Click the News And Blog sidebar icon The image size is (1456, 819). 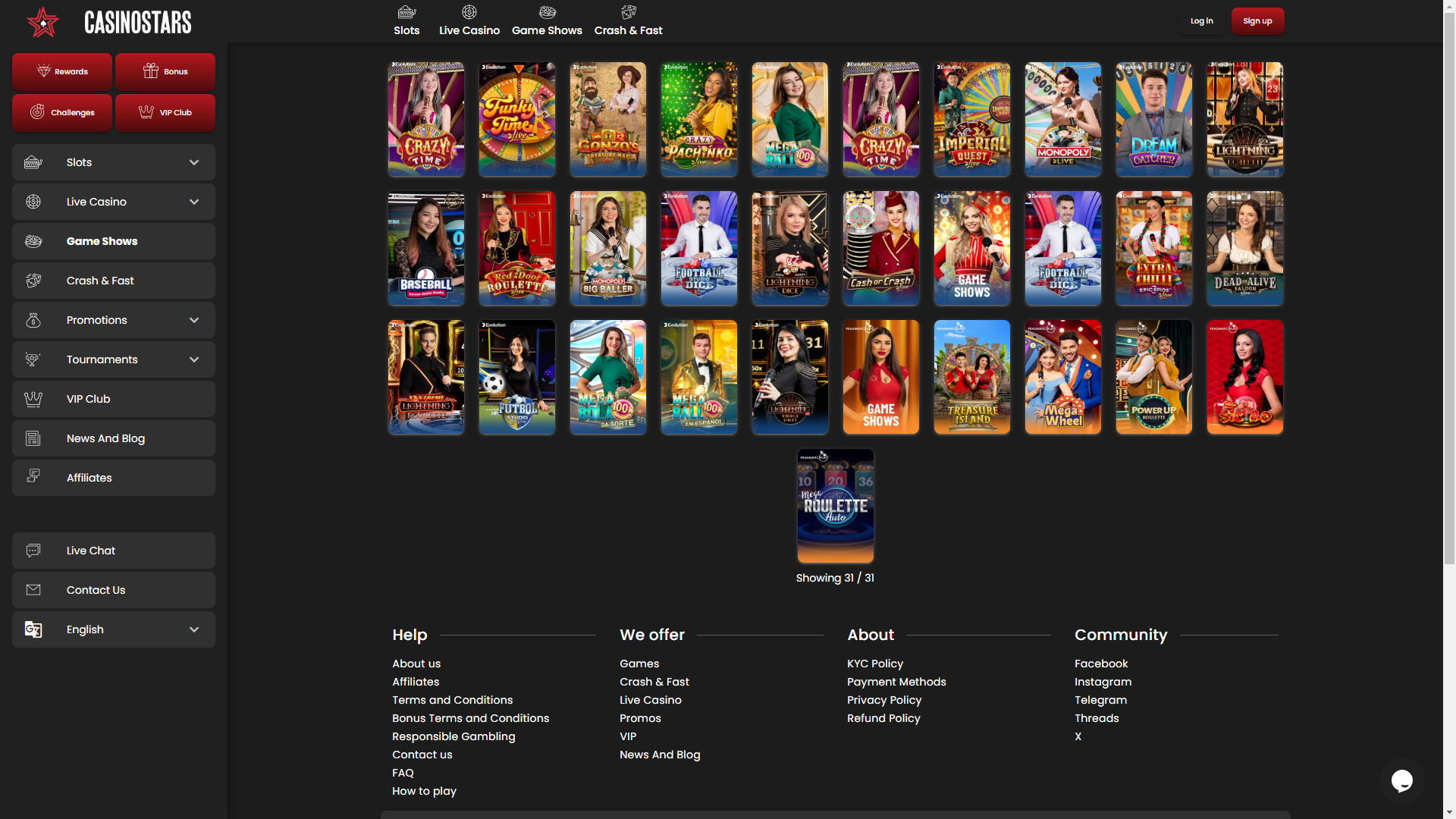click(33, 438)
